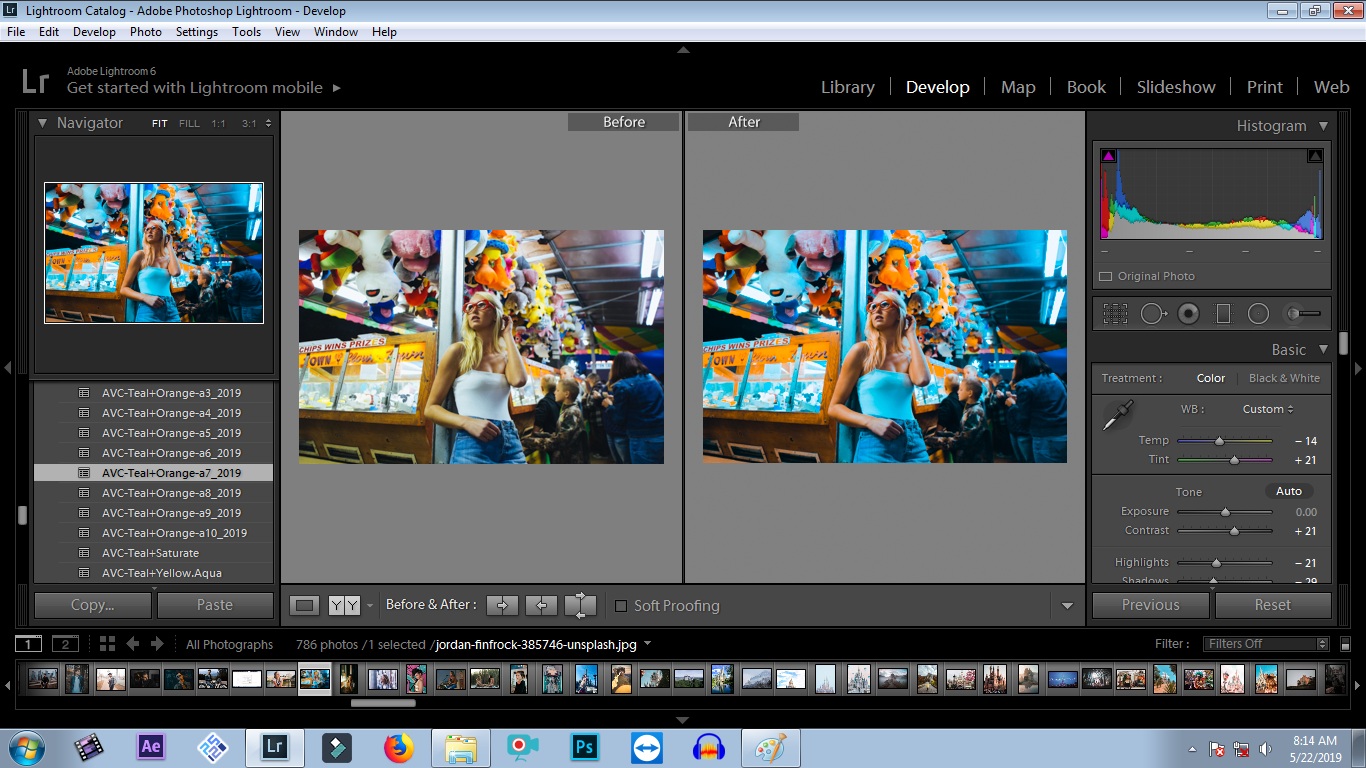
Task: Set Treatment to Black & White
Action: point(1284,378)
